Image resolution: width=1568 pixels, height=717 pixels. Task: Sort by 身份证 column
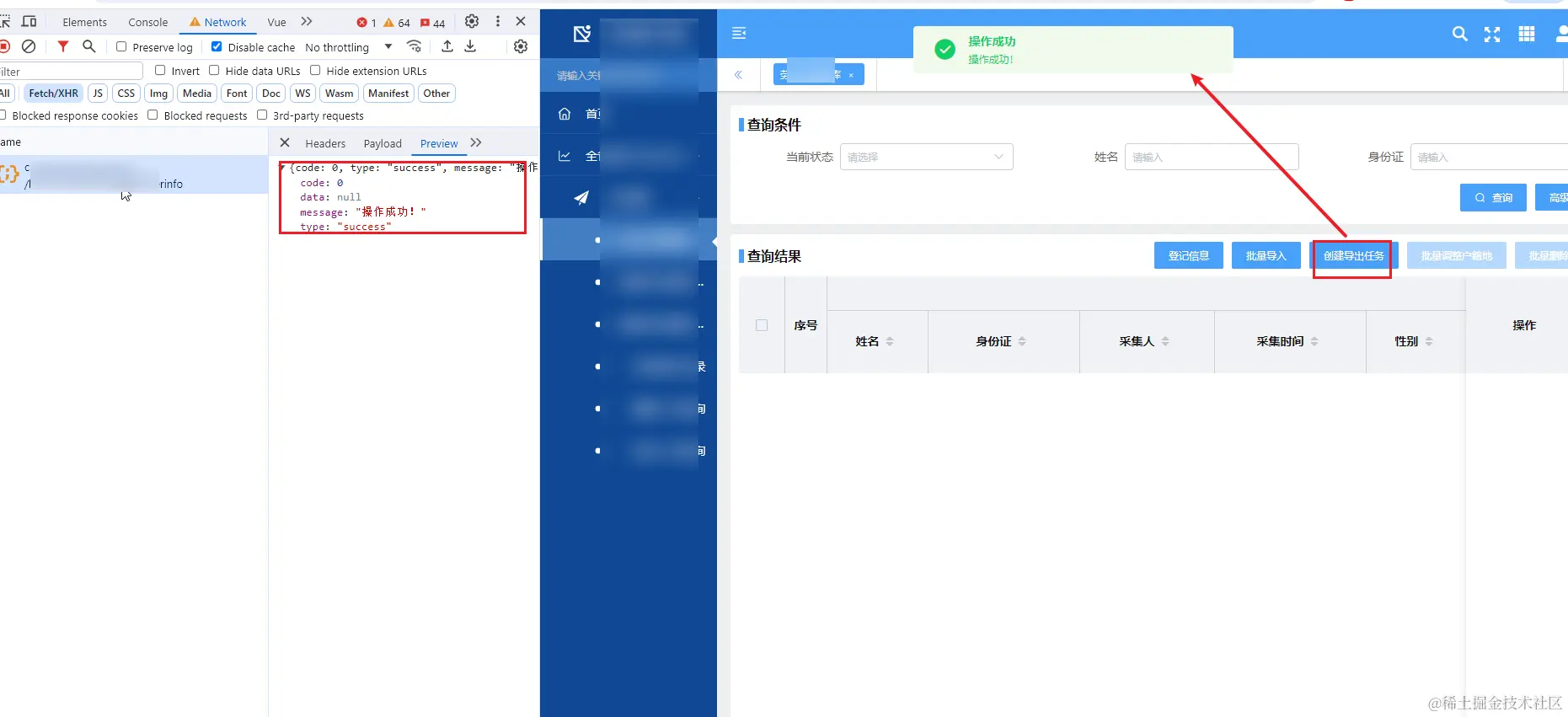point(1022,341)
